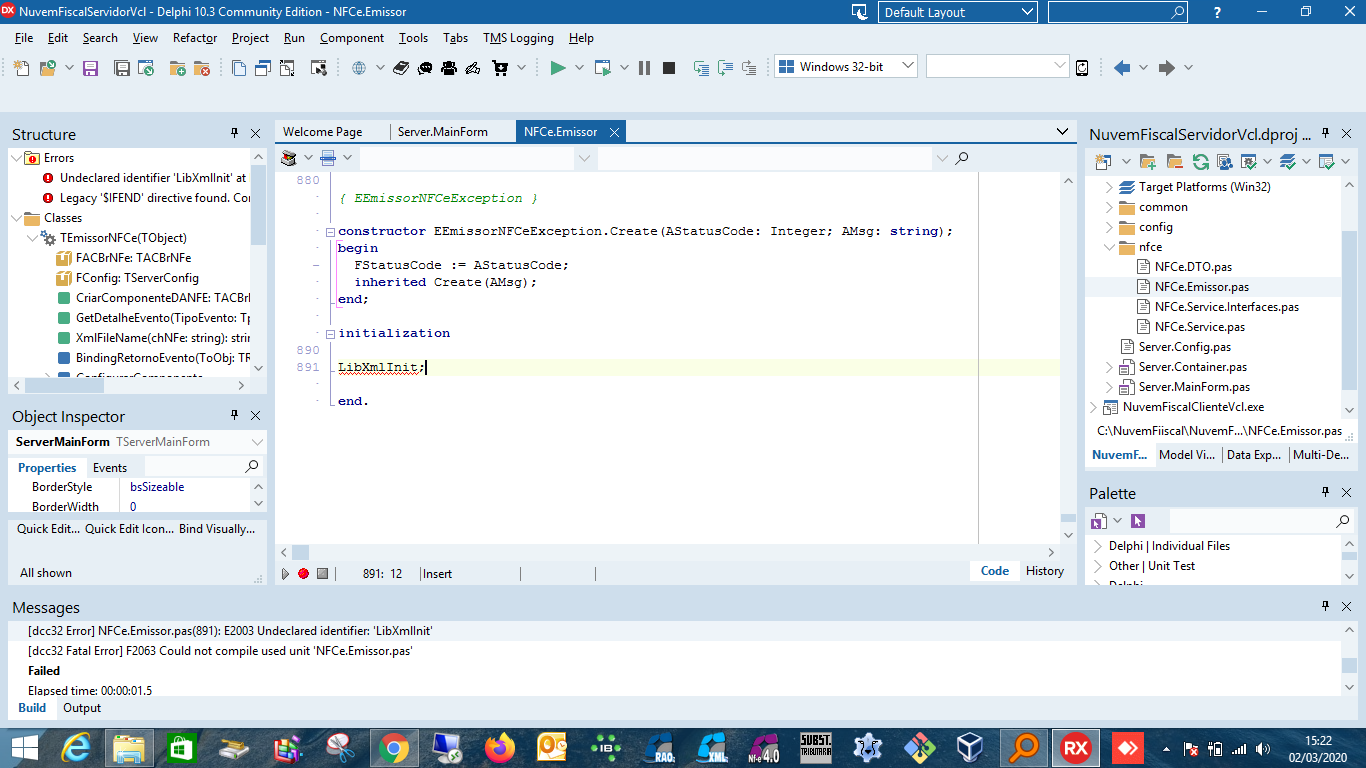Click Add New Project icon in Projects panel
The width and height of the screenshot is (1366, 768).
pos(1103,161)
